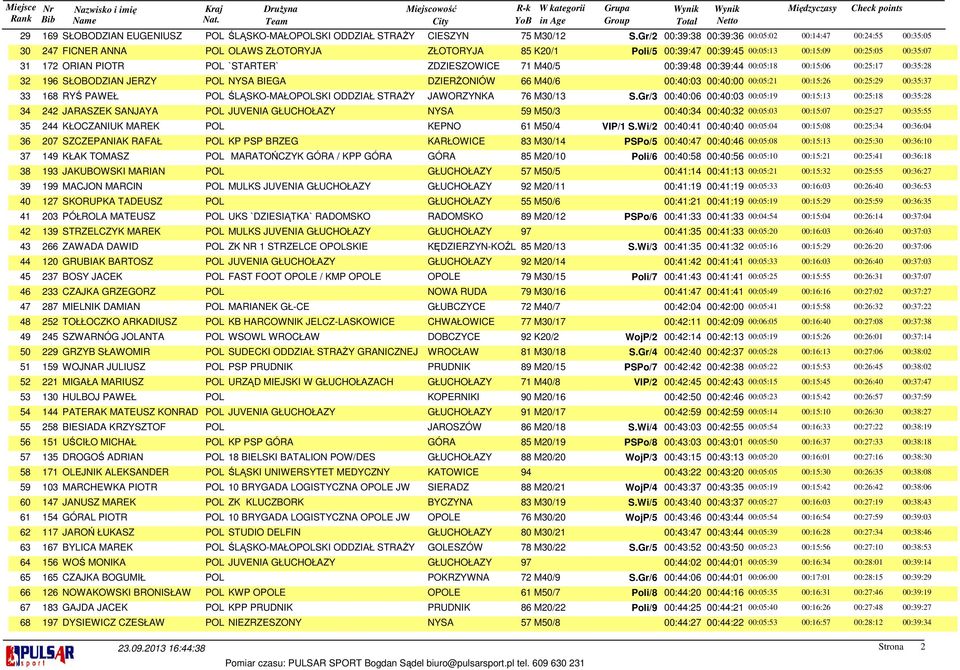Click name WOŚ MONIKA
This screenshot has width=960, height=670.
(94, 562)
